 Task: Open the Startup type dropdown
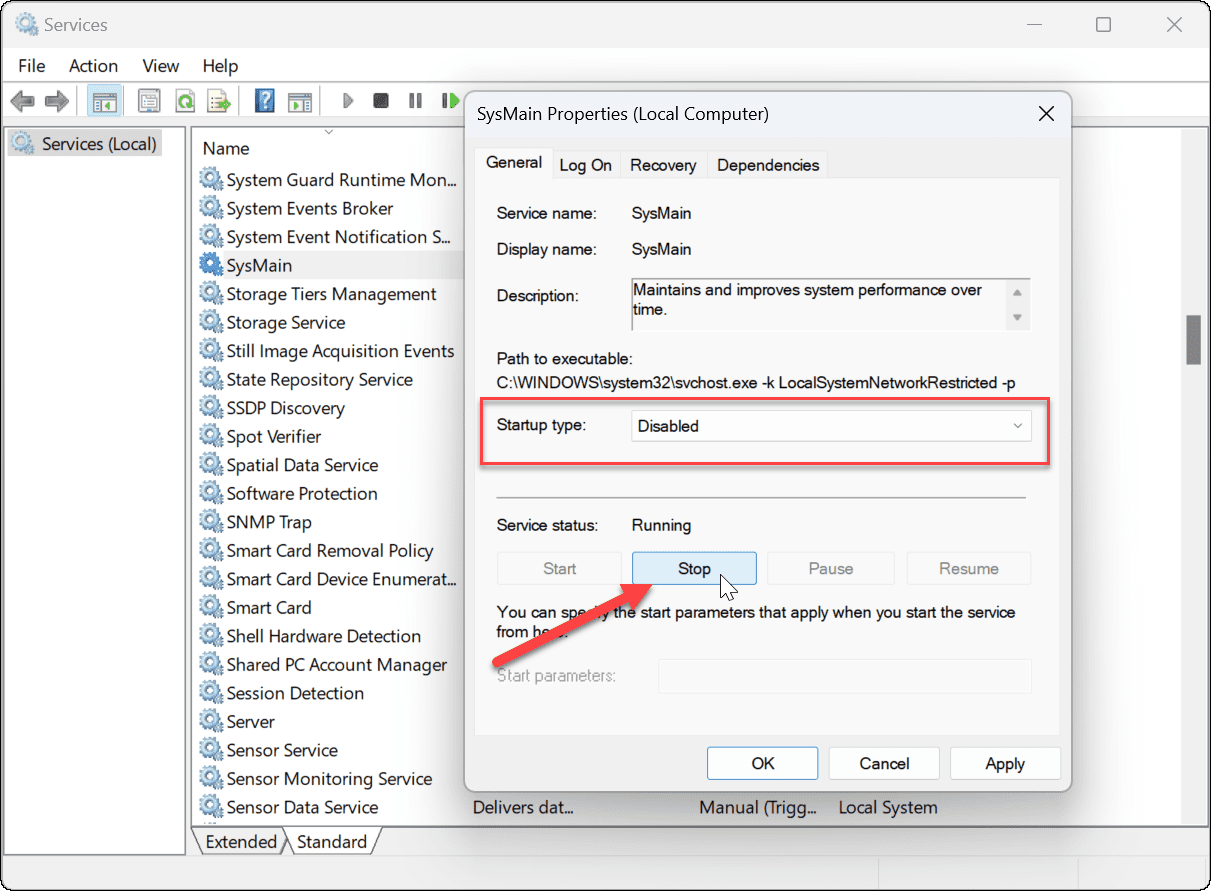pos(1017,425)
